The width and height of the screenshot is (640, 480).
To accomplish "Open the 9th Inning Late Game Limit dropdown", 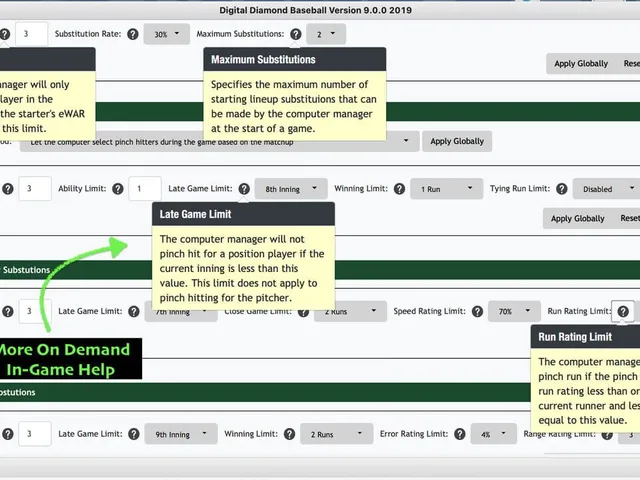I will [181, 434].
